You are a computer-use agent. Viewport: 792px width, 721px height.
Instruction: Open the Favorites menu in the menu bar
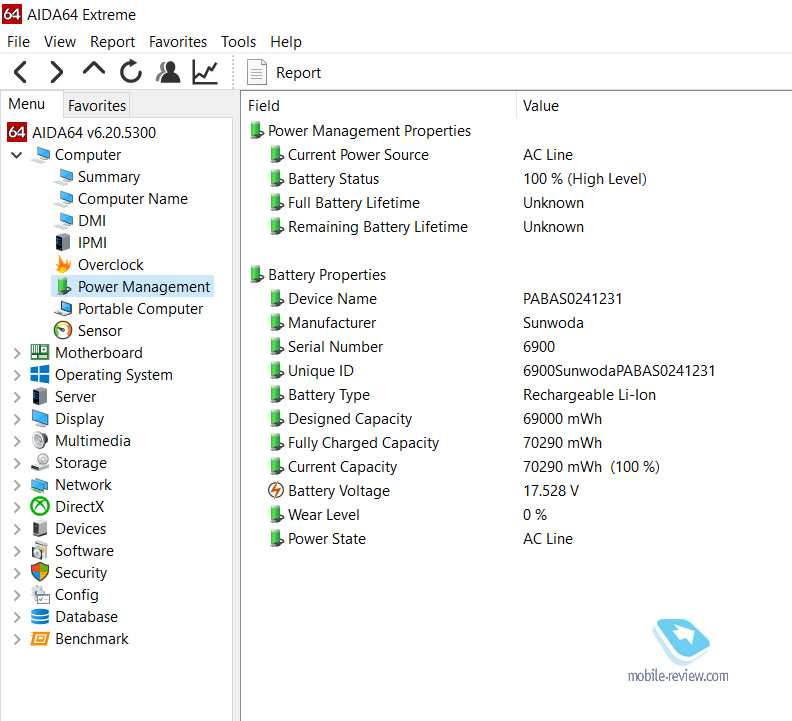click(x=178, y=41)
